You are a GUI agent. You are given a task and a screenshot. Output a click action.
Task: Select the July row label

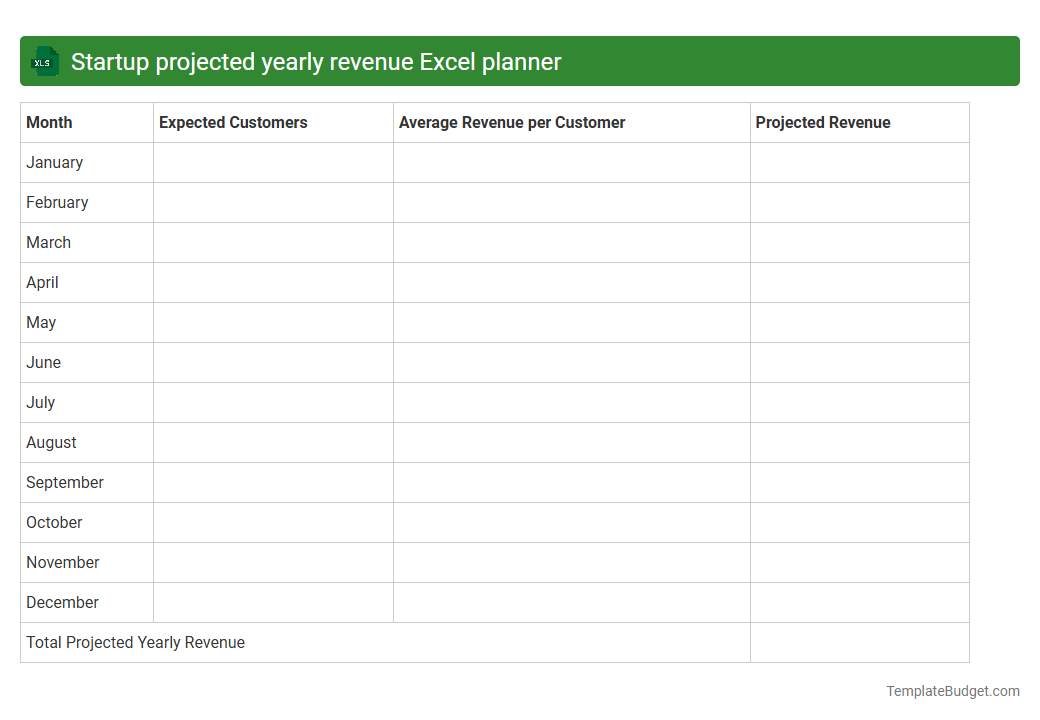(x=40, y=402)
